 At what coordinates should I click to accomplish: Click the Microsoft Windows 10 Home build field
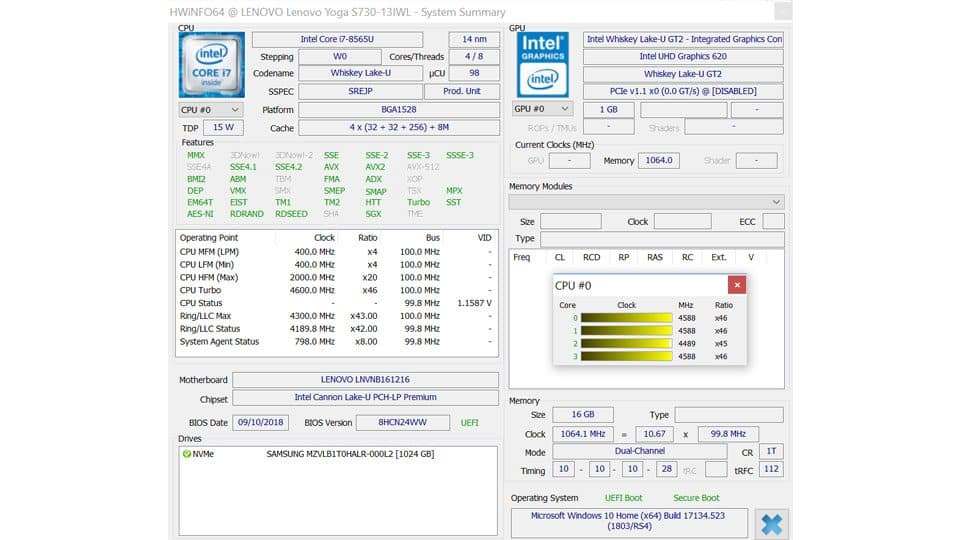629,522
